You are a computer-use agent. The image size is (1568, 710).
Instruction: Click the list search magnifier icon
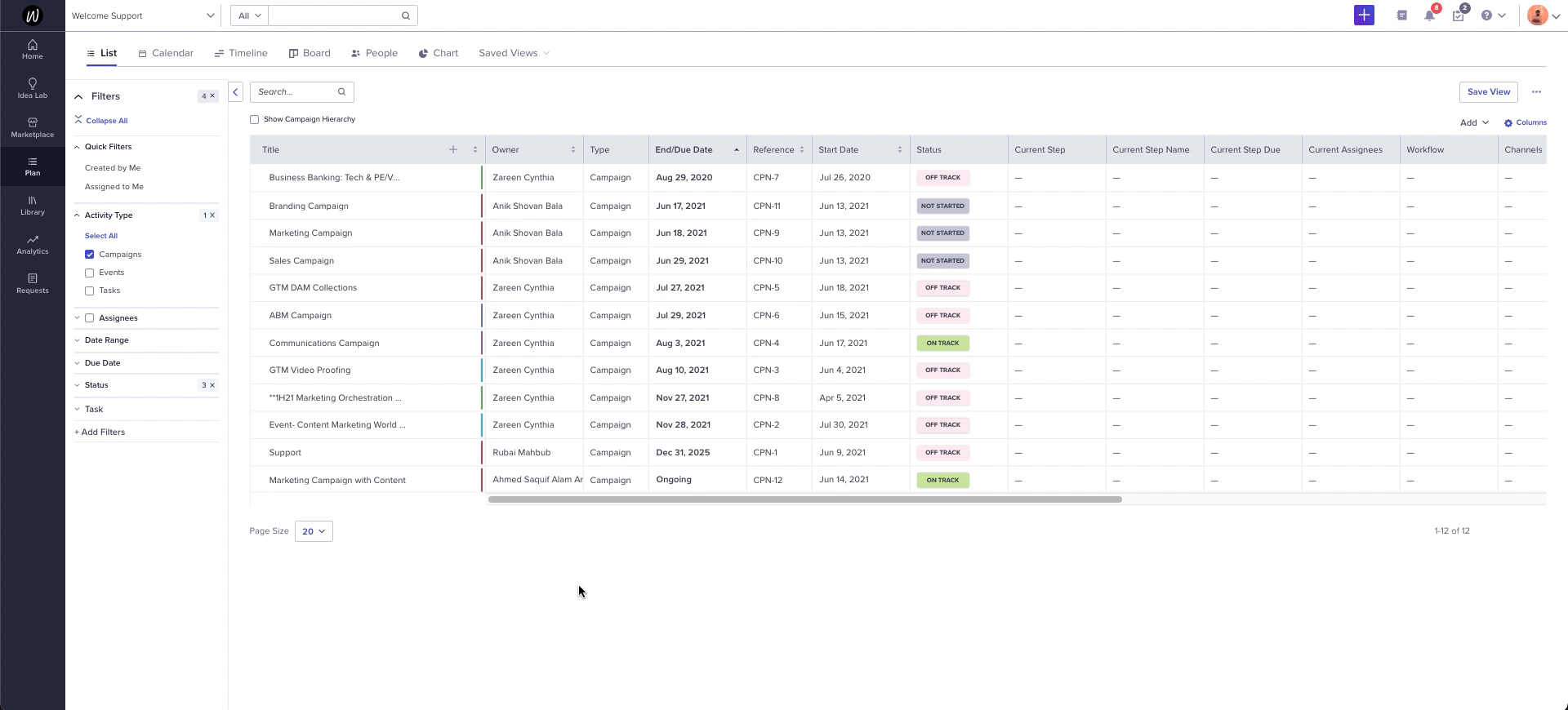coord(342,91)
